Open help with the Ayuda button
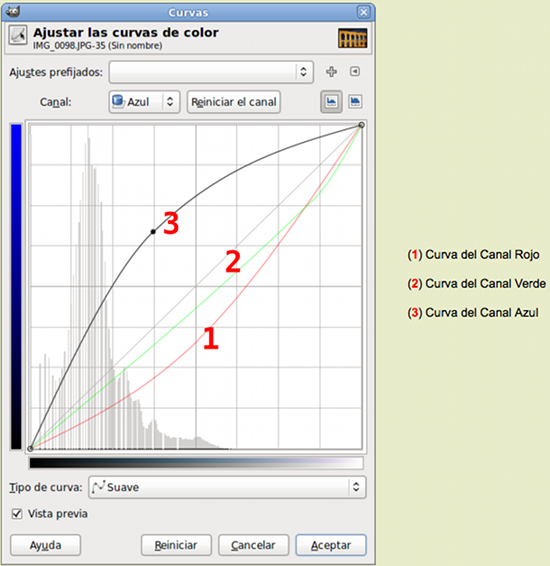 (x=45, y=545)
